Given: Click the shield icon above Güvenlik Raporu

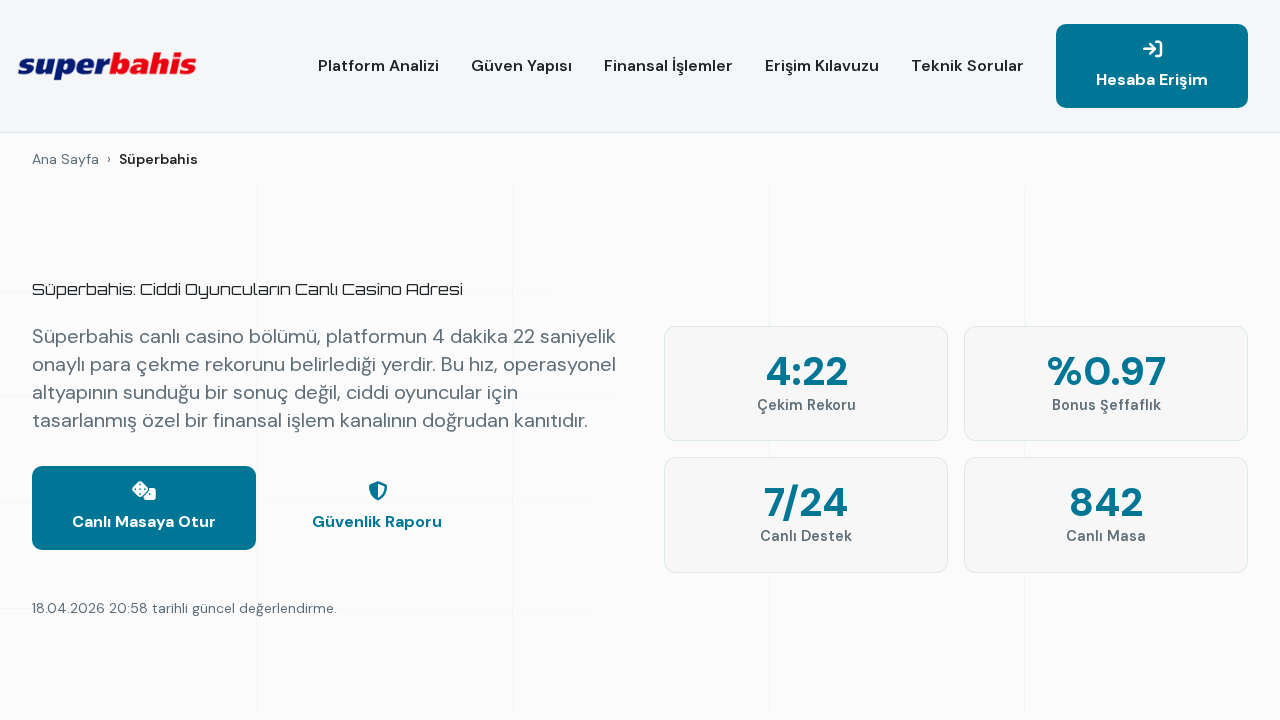Looking at the screenshot, I should tap(377, 491).
